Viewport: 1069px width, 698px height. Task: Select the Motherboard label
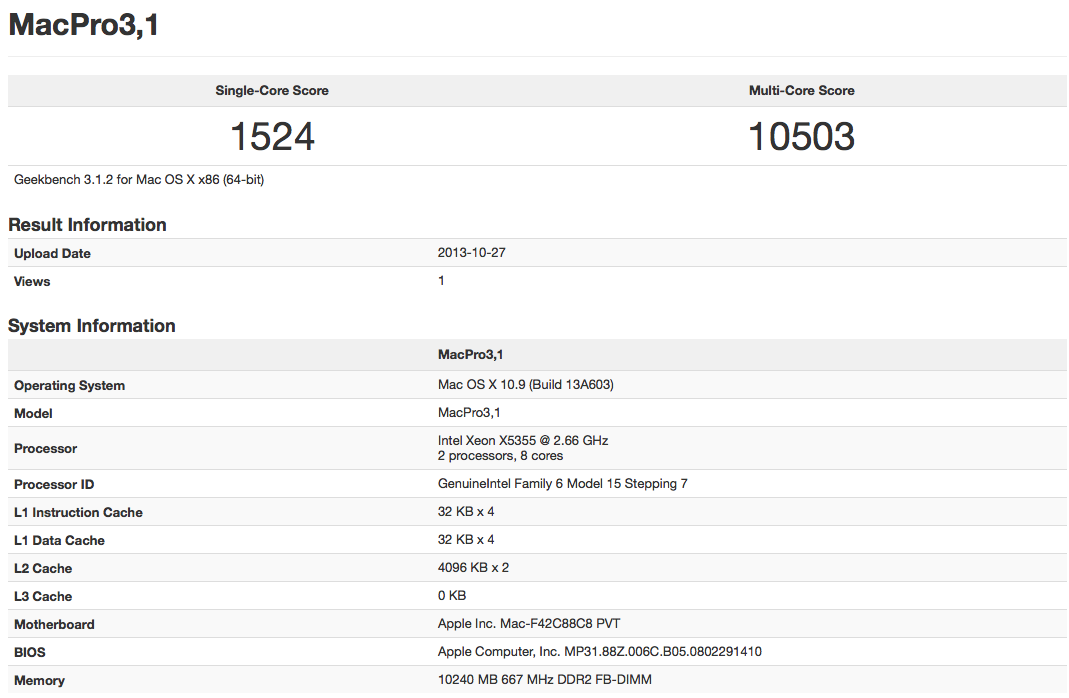(x=55, y=624)
